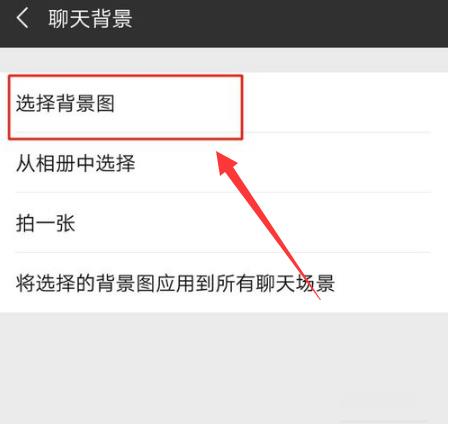Go back from 聊天背景 screen
This screenshot has height=424, width=458.
click(x=22, y=18)
